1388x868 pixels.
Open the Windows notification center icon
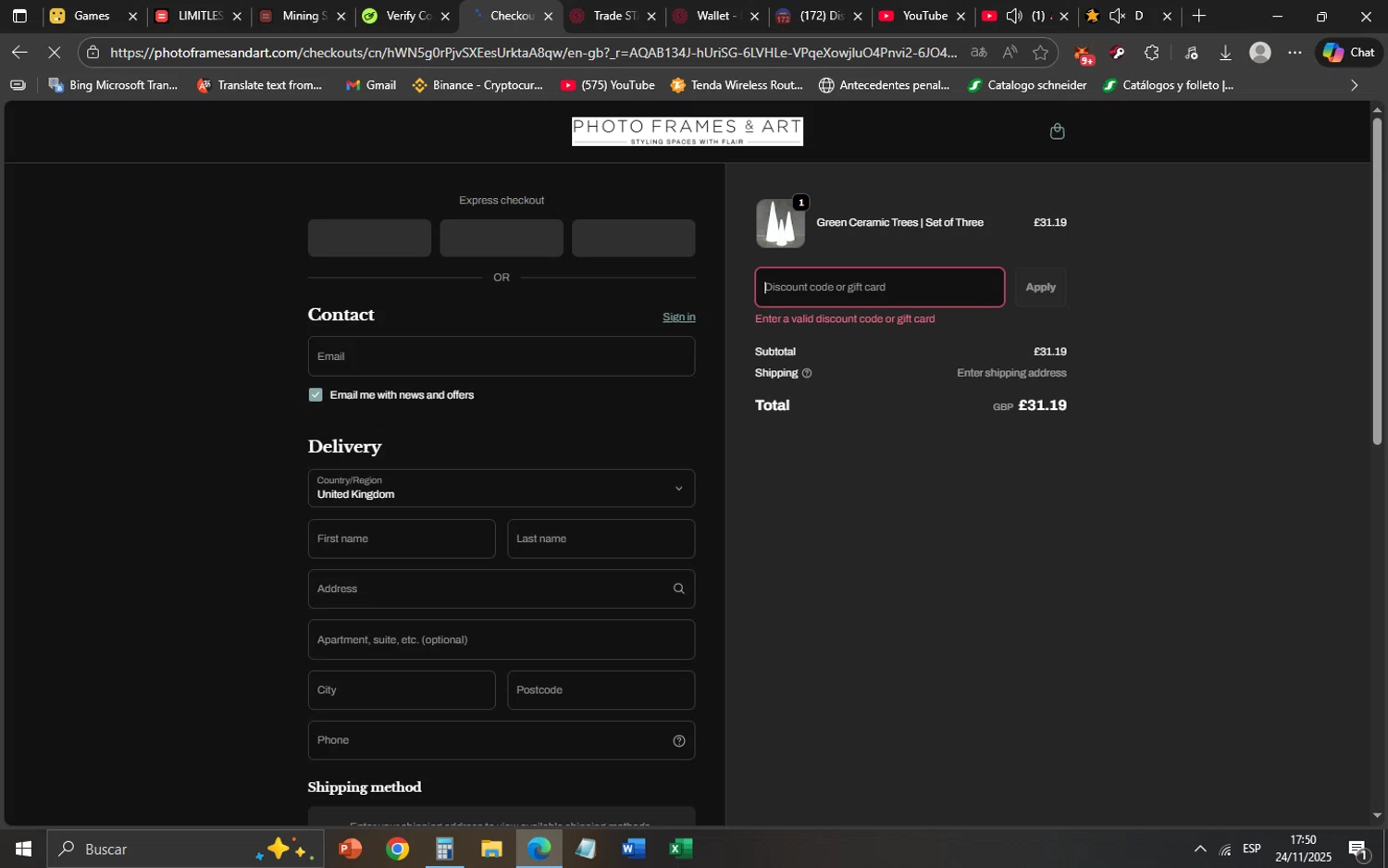pyautogui.click(x=1358, y=849)
